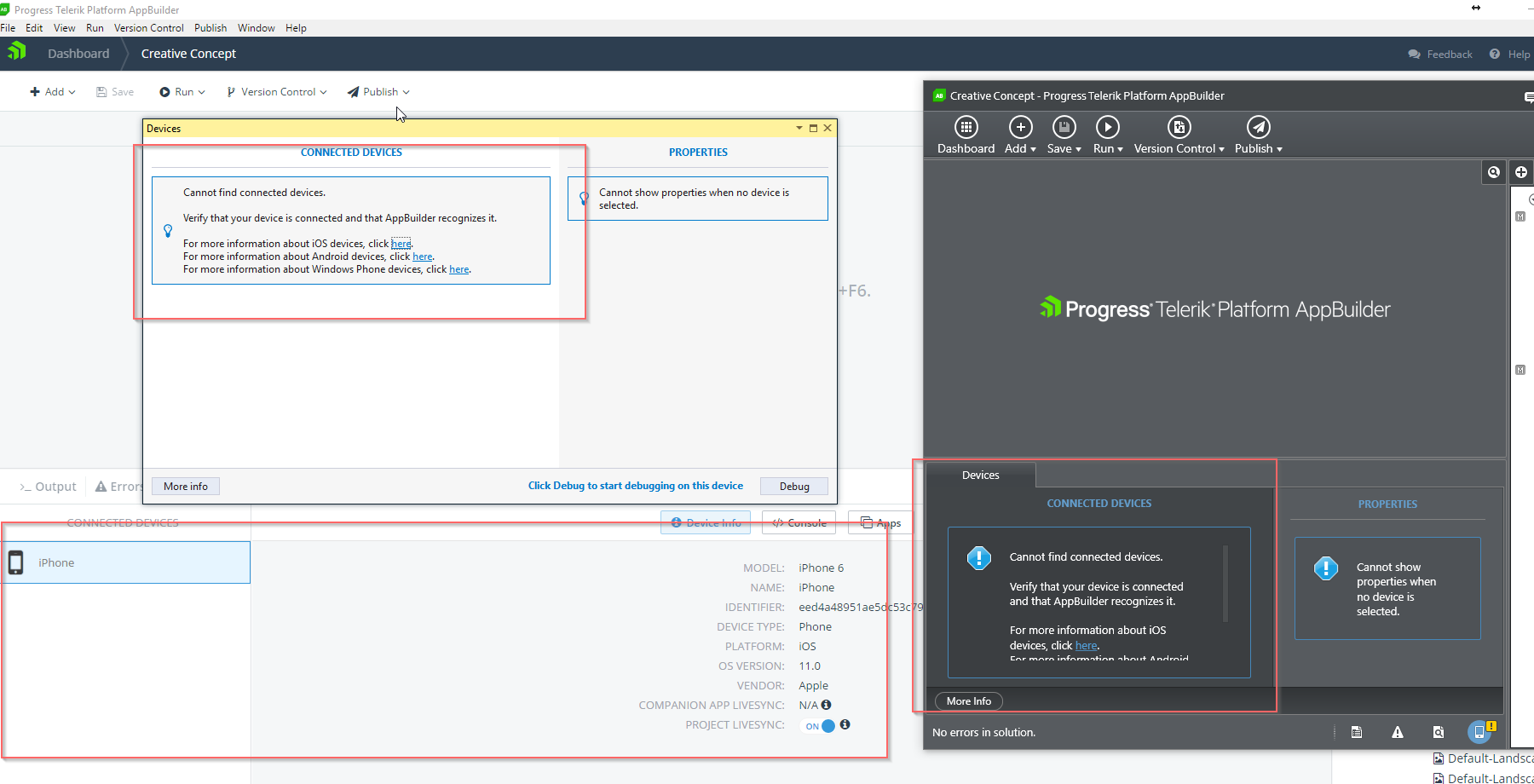Switch to the Apps tab

pyautogui.click(x=881, y=522)
